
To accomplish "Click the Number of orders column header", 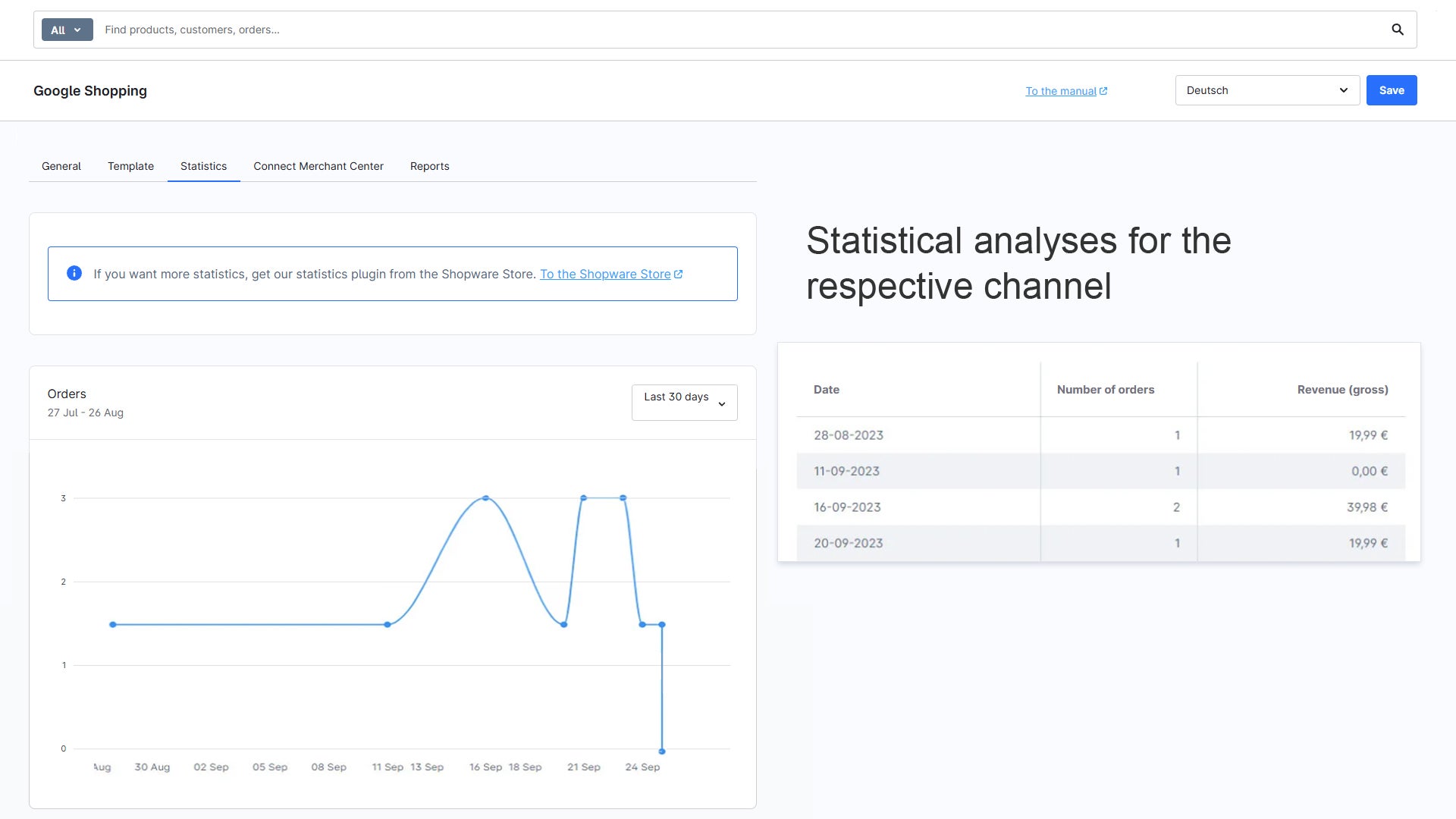I will 1106,390.
